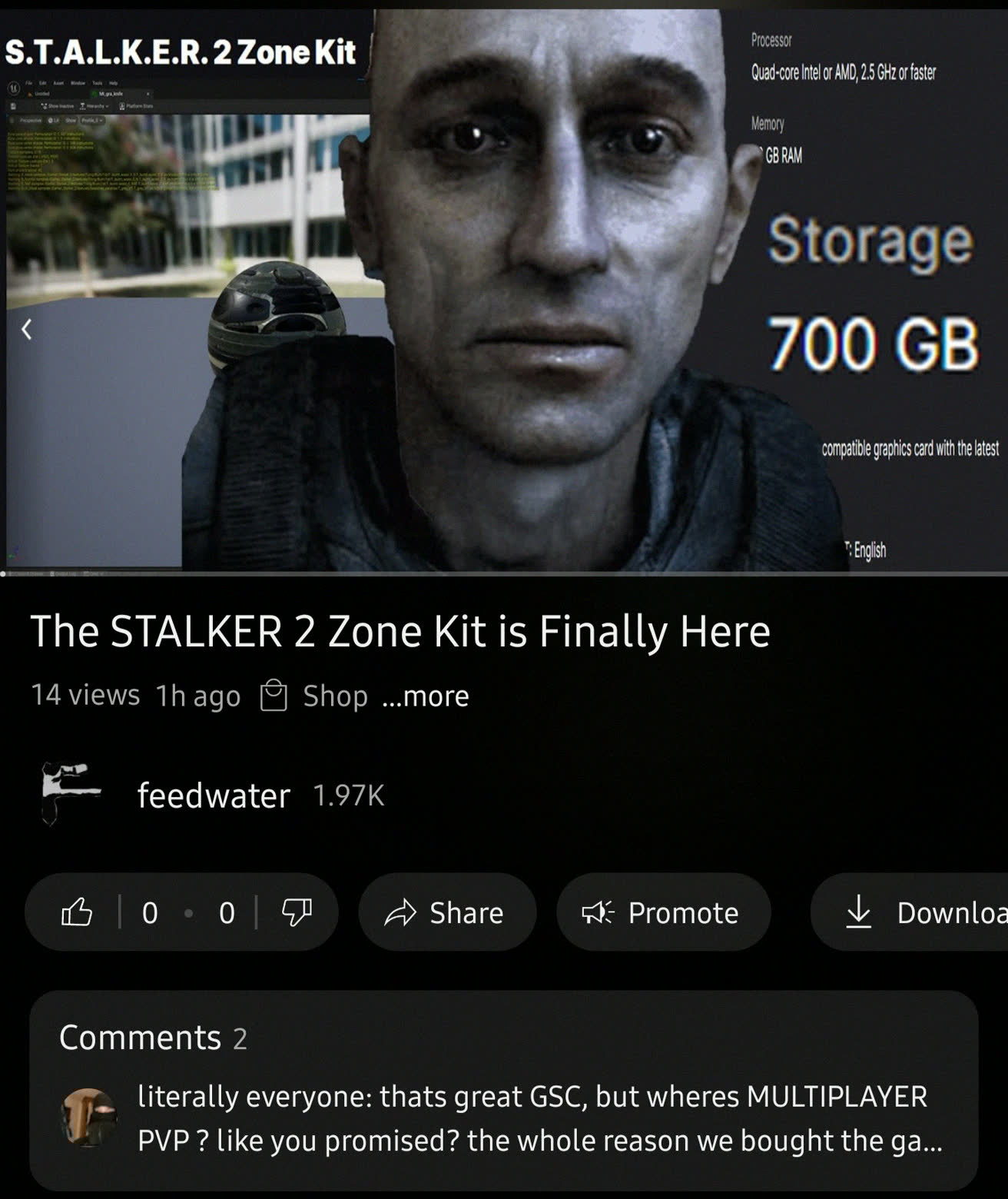Click the Share button label
Screen dimensions: 1008x1199
pyautogui.click(x=466, y=912)
